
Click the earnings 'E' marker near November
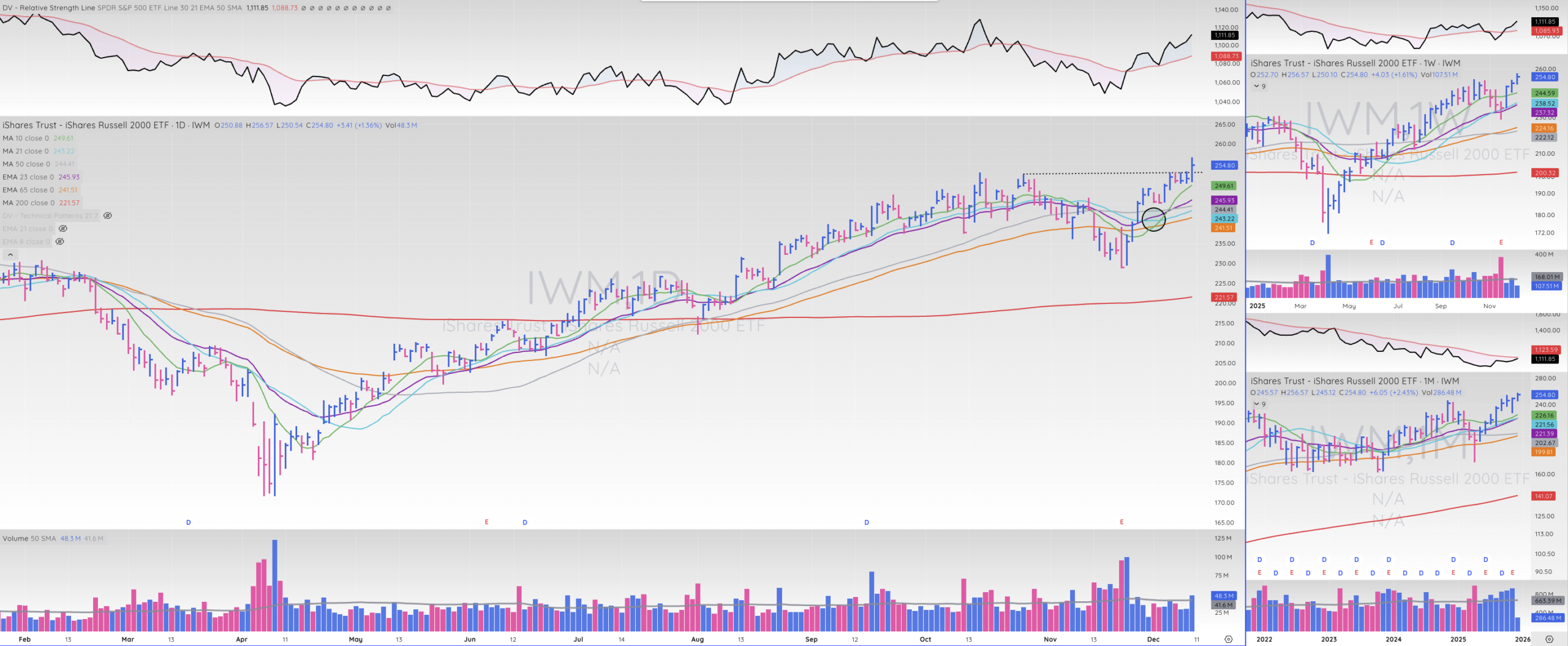tap(1121, 522)
